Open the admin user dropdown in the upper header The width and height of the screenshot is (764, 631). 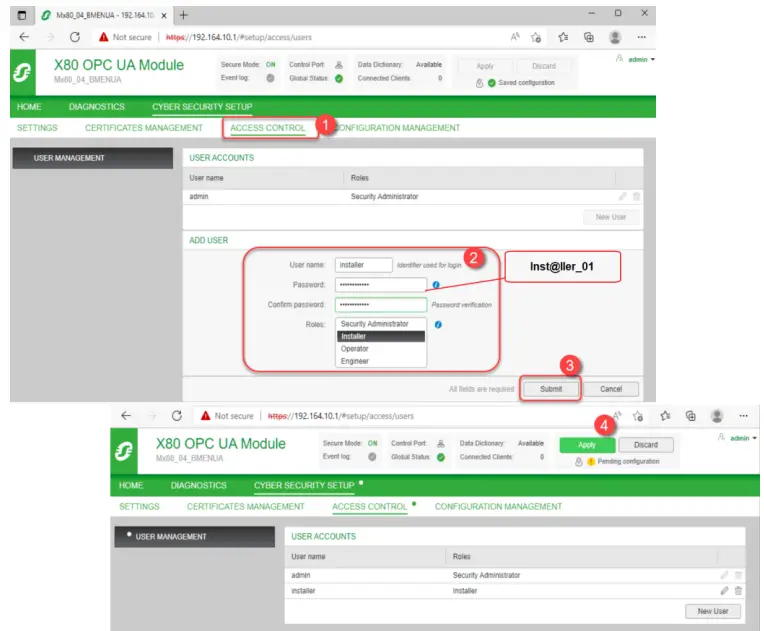click(x=641, y=59)
